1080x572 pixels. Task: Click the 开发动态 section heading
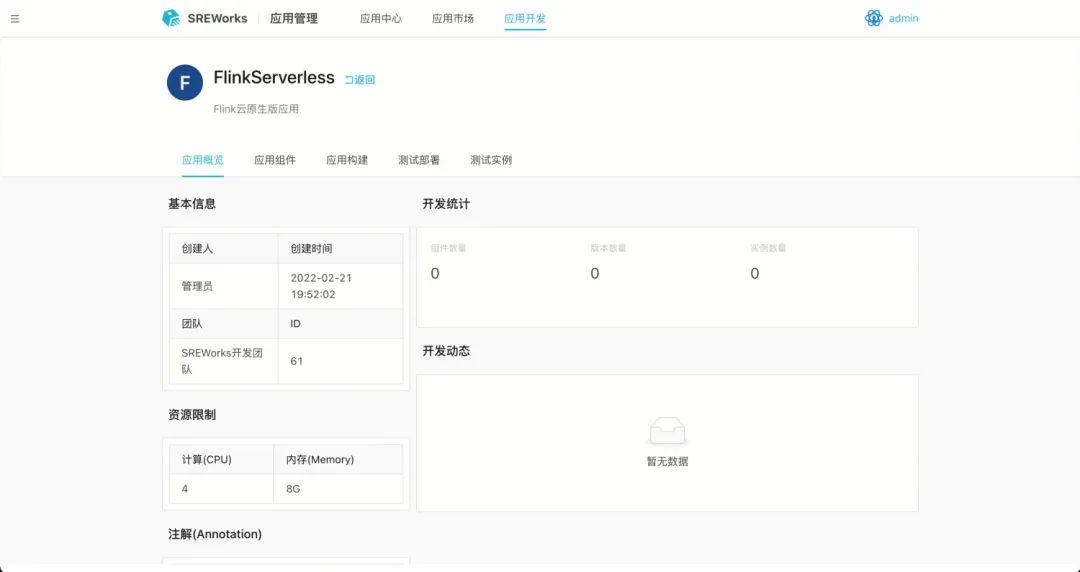click(x=446, y=351)
